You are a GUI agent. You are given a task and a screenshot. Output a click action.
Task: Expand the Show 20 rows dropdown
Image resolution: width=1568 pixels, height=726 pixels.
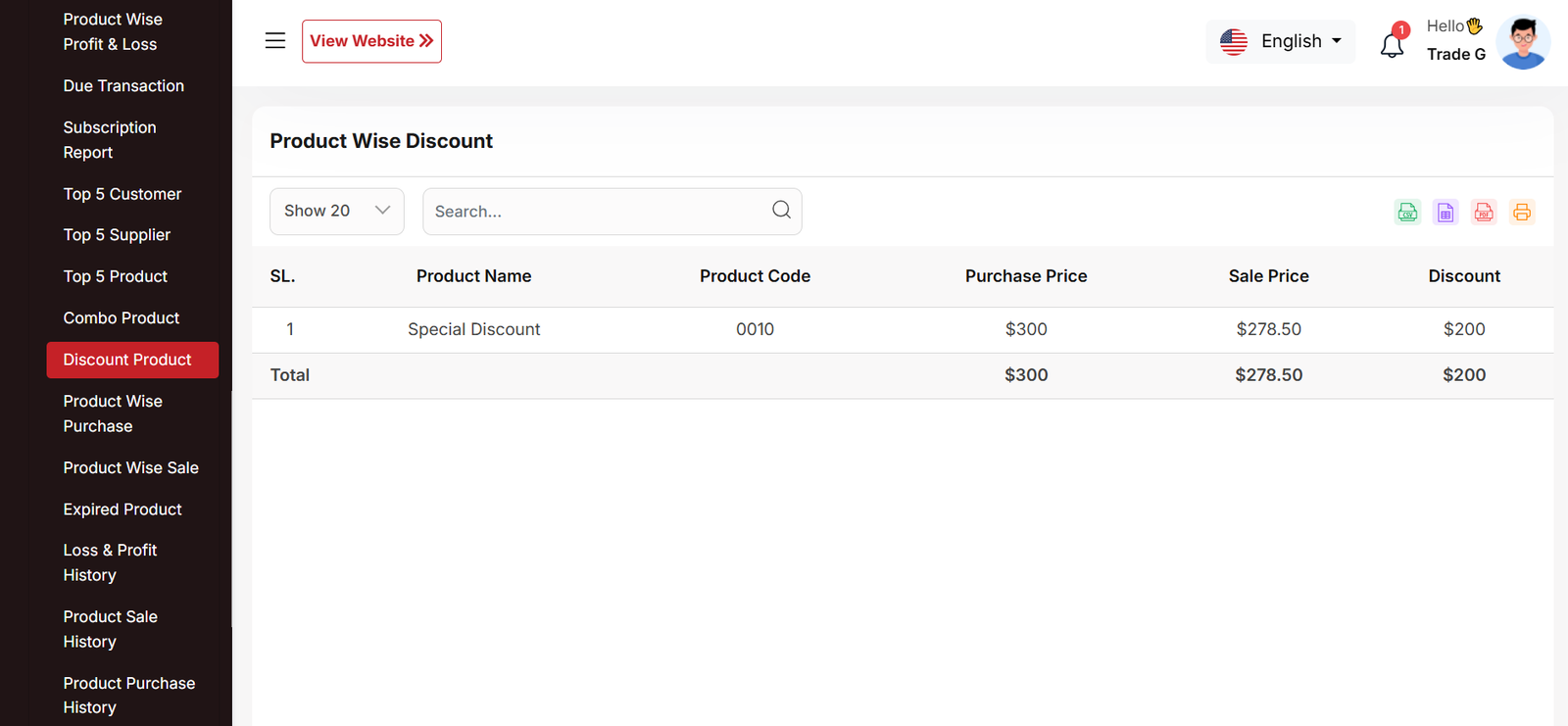[337, 212]
